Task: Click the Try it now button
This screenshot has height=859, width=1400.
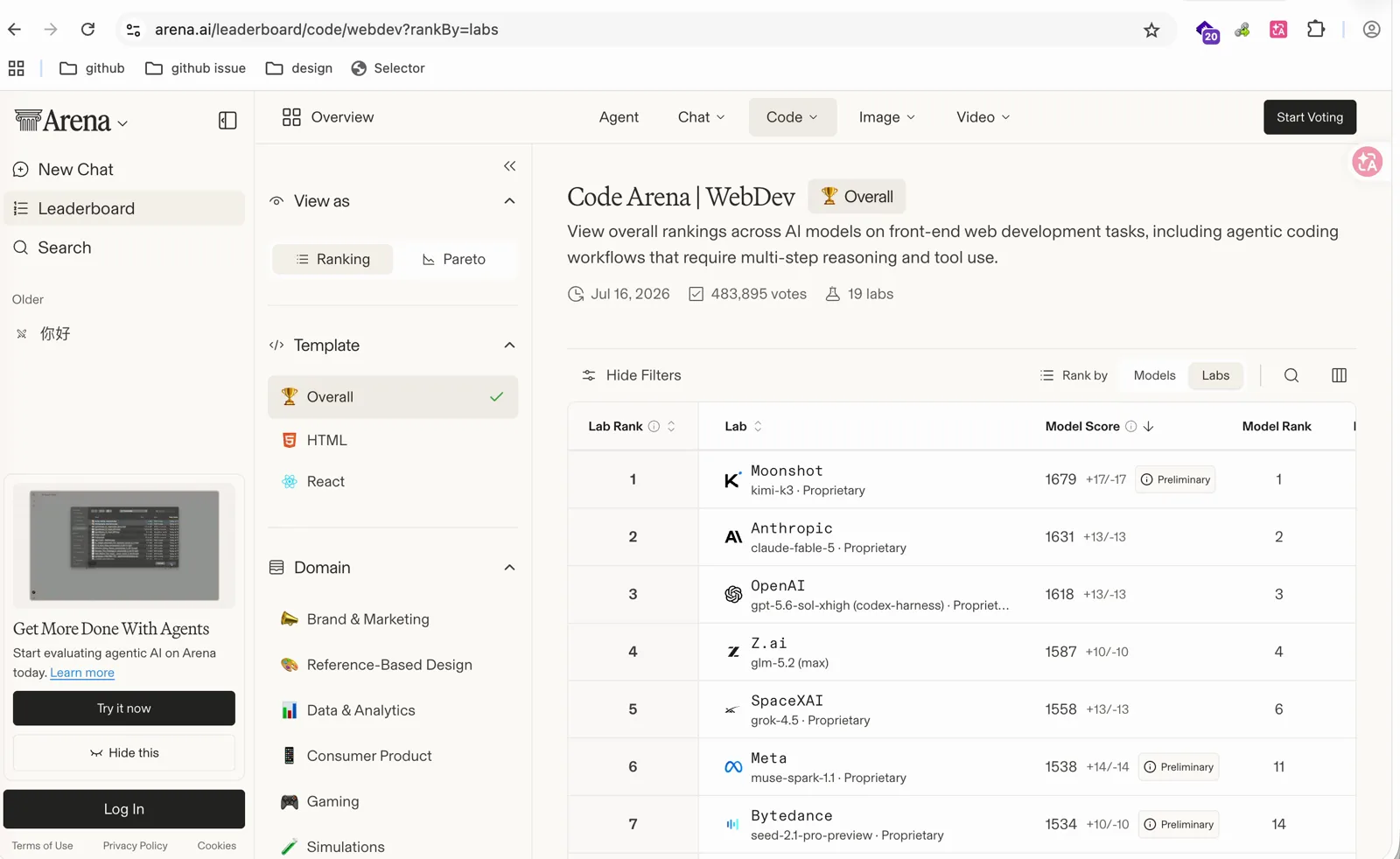Action: 124,709
